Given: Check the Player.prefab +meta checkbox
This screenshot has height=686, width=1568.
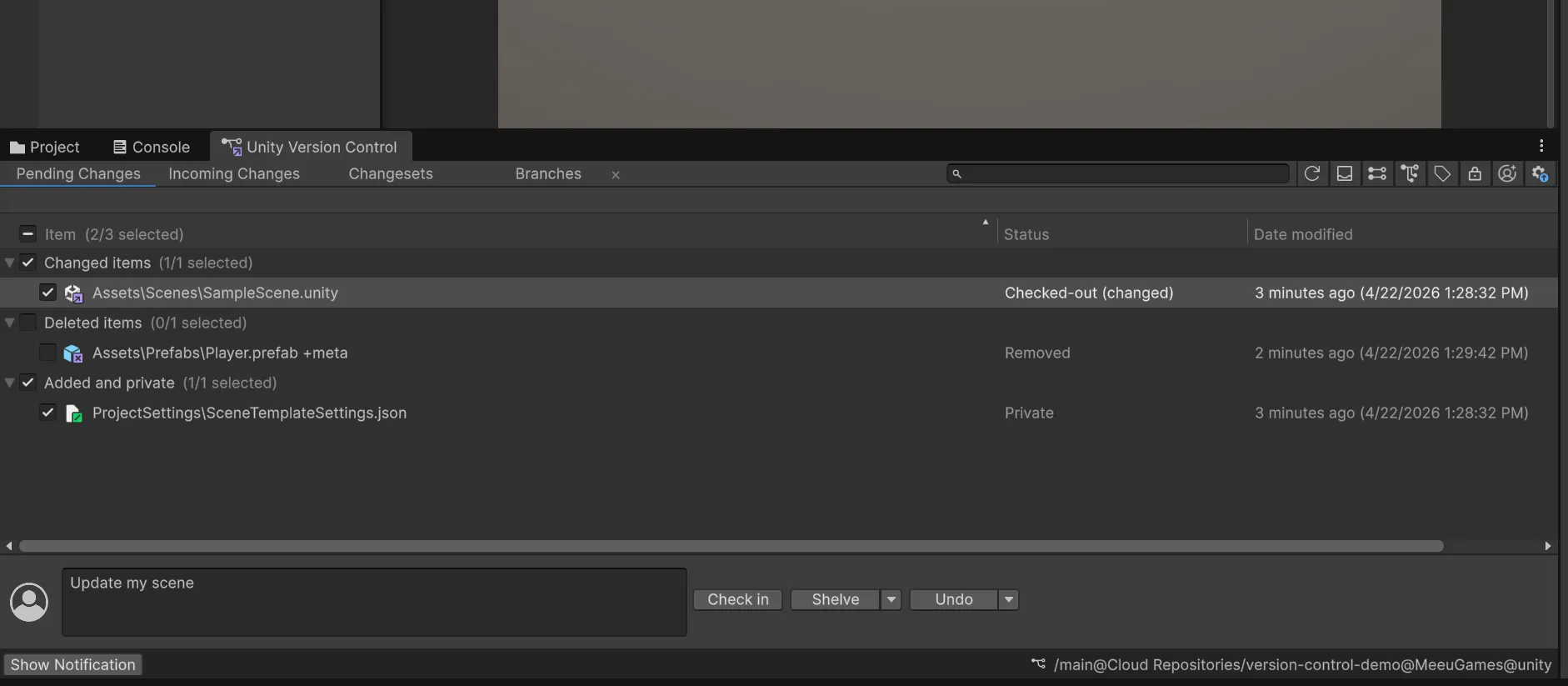Looking at the screenshot, I should coord(47,353).
